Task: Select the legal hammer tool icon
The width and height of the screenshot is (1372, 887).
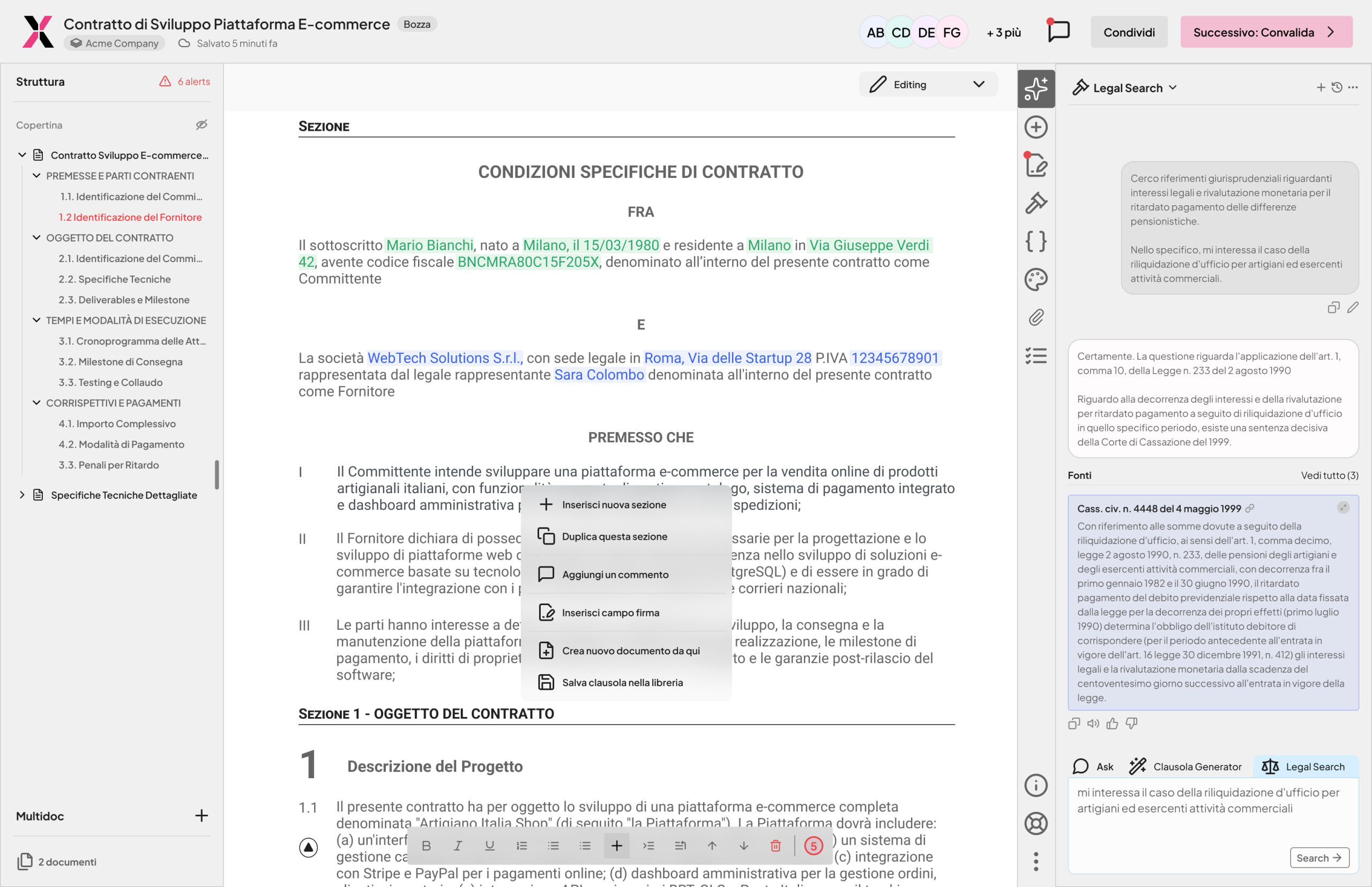Action: pos(1035,203)
